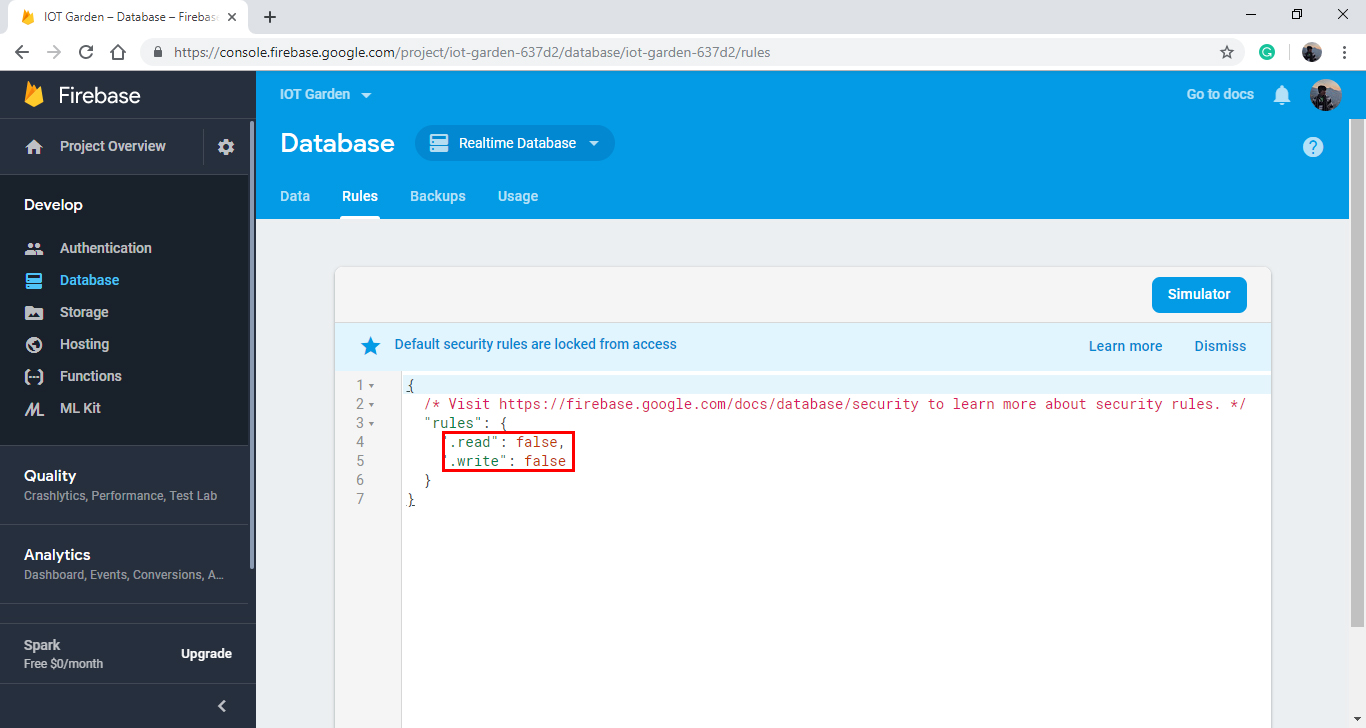The height and width of the screenshot is (728, 1366).
Task: Click the comment line about security rules
Action: coord(835,404)
